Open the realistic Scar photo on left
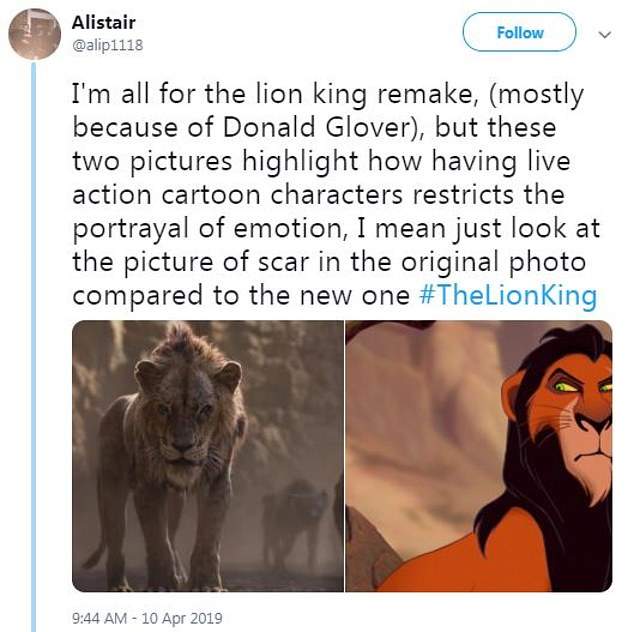The image size is (634, 632). (208, 455)
